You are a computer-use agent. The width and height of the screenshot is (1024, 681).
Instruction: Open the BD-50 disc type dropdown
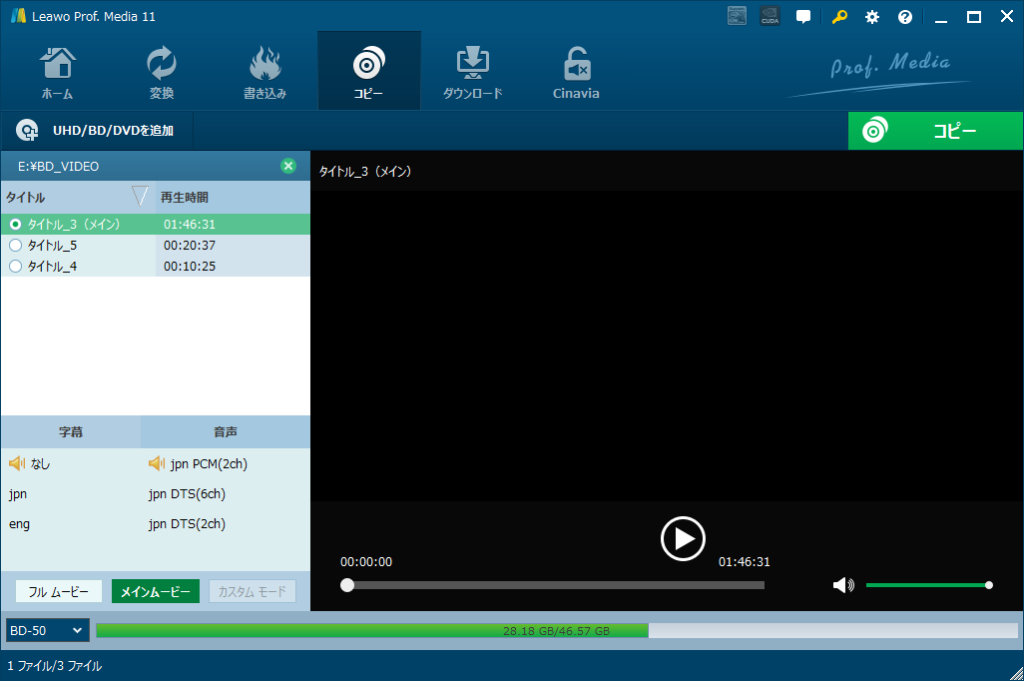pos(47,631)
